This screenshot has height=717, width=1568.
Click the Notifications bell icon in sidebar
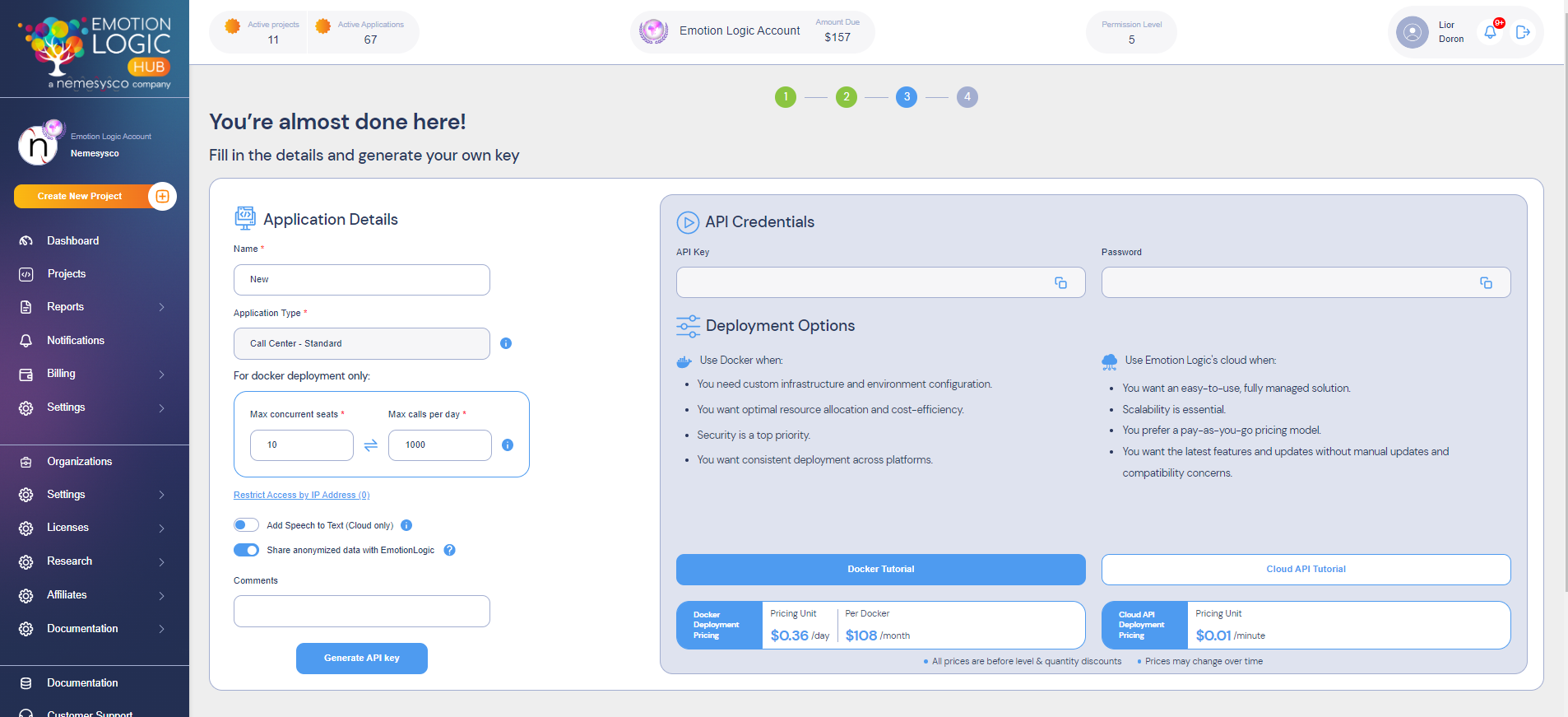(26, 341)
